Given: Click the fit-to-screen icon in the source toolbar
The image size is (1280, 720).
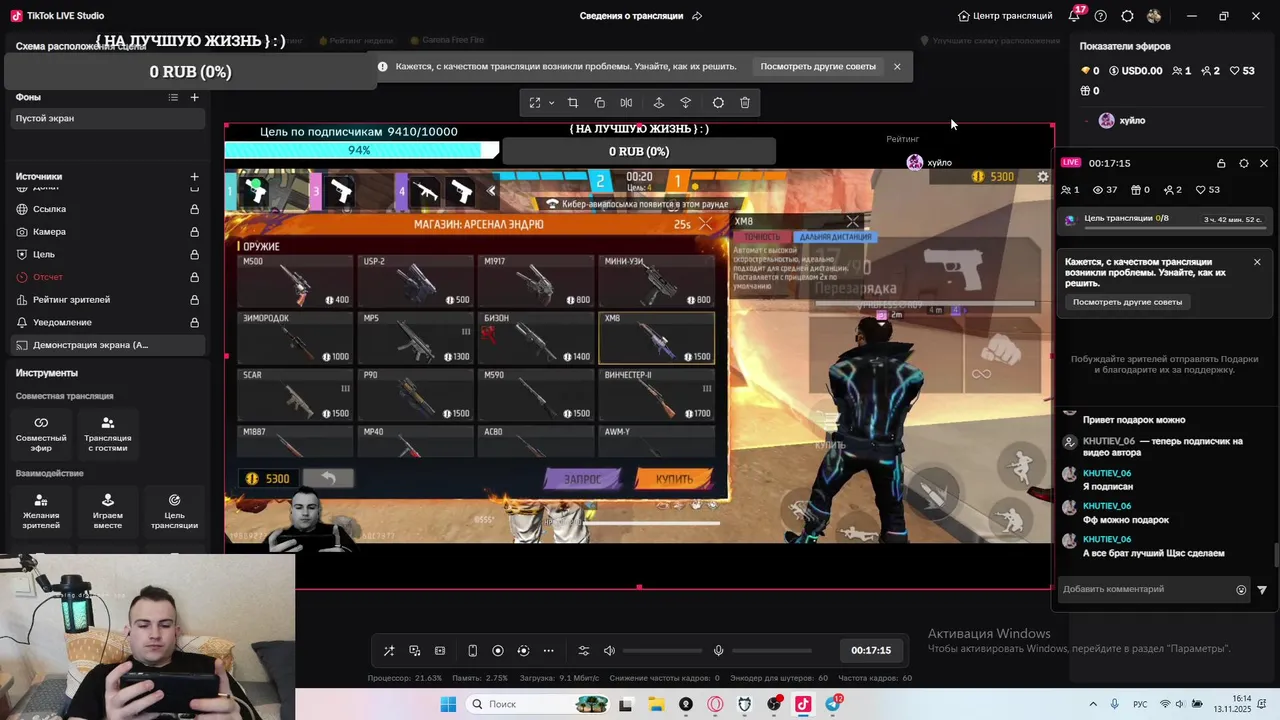Looking at the screenshot, I should (x=535, y=103).
